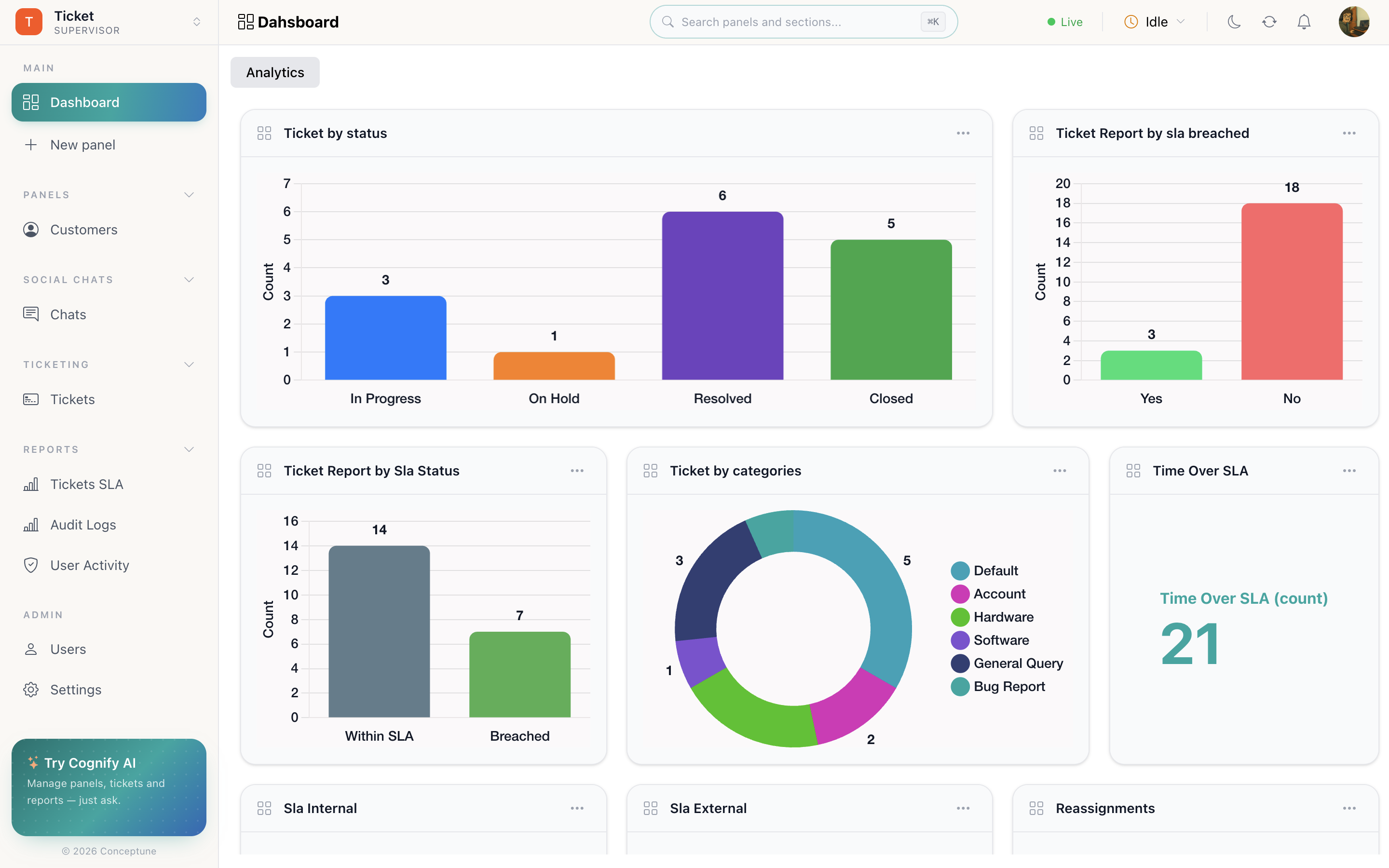
Task: Click the Time Over SLA panel grid icon
Action: pos(1133,471)
